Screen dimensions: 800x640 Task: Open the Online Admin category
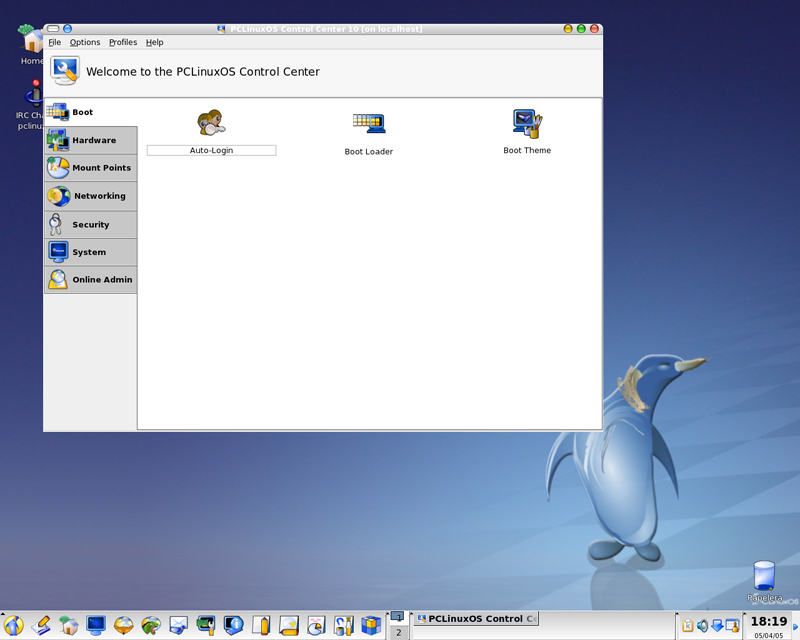coord(91,279)
